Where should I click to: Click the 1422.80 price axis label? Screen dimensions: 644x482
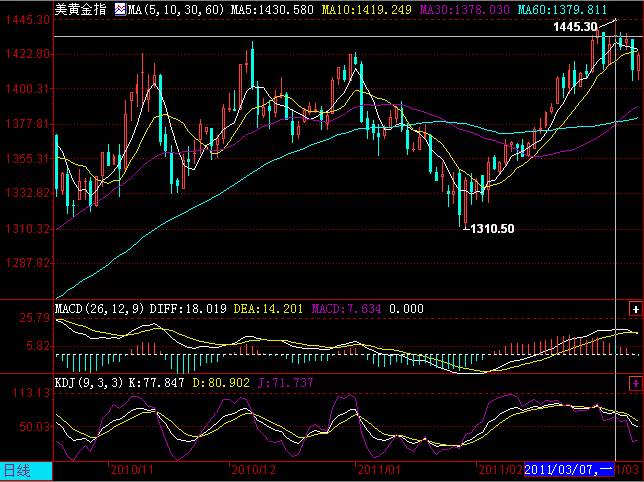pyautogui.click(x=28, y=54)
